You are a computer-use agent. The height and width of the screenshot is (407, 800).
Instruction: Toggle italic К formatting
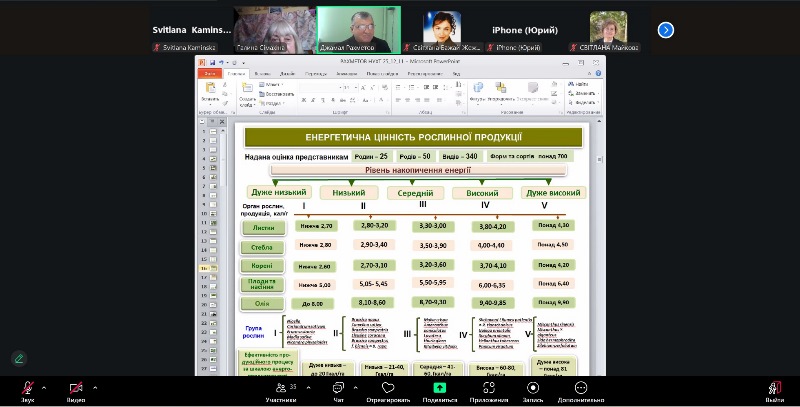(313, 100)
